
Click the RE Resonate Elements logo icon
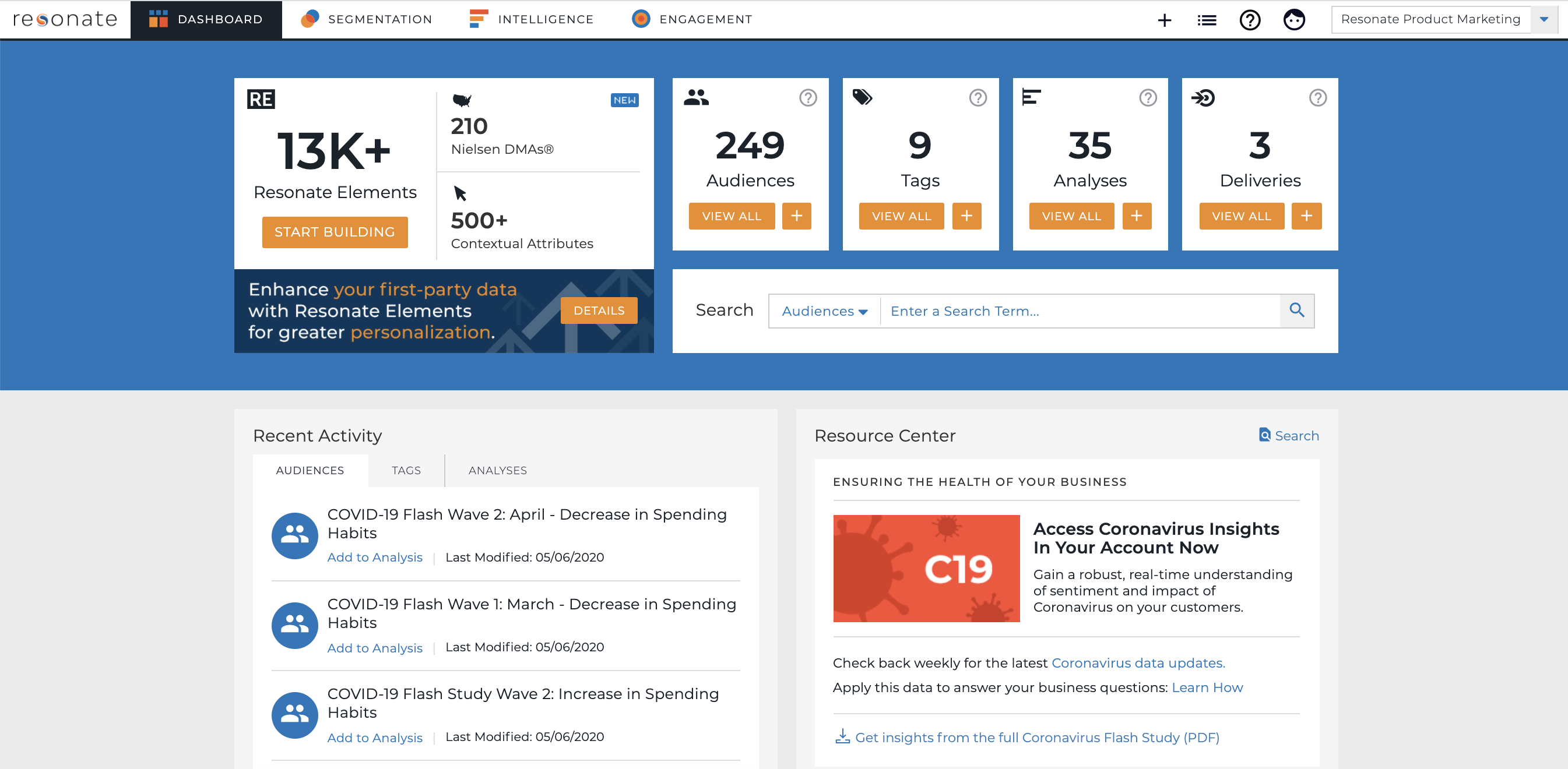261,98
